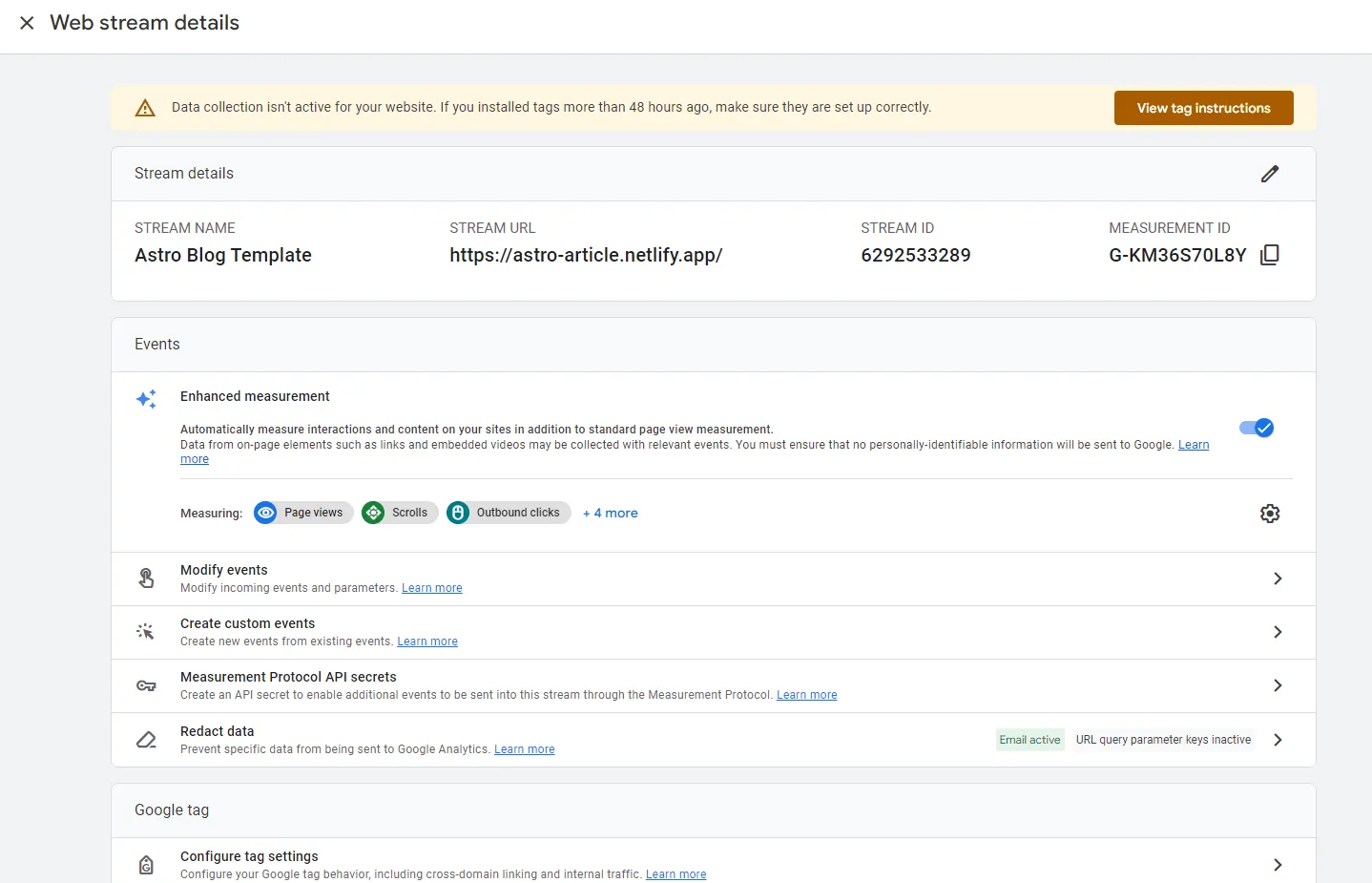Click the Redact data eraser icon

coord(146,740)
